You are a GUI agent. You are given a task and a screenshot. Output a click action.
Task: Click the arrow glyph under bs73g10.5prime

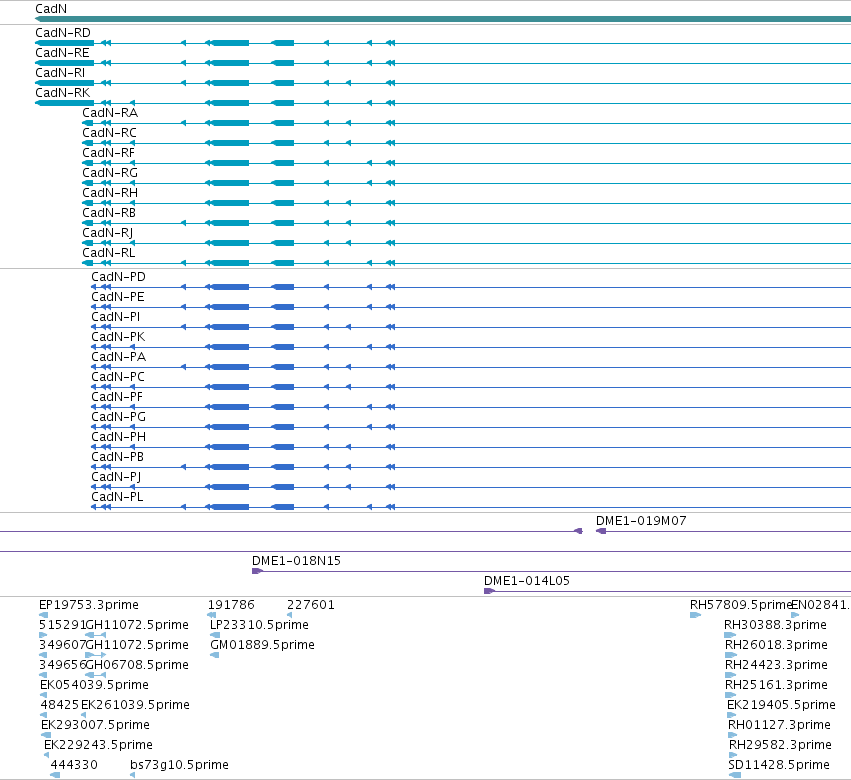[x=132, y=776]
